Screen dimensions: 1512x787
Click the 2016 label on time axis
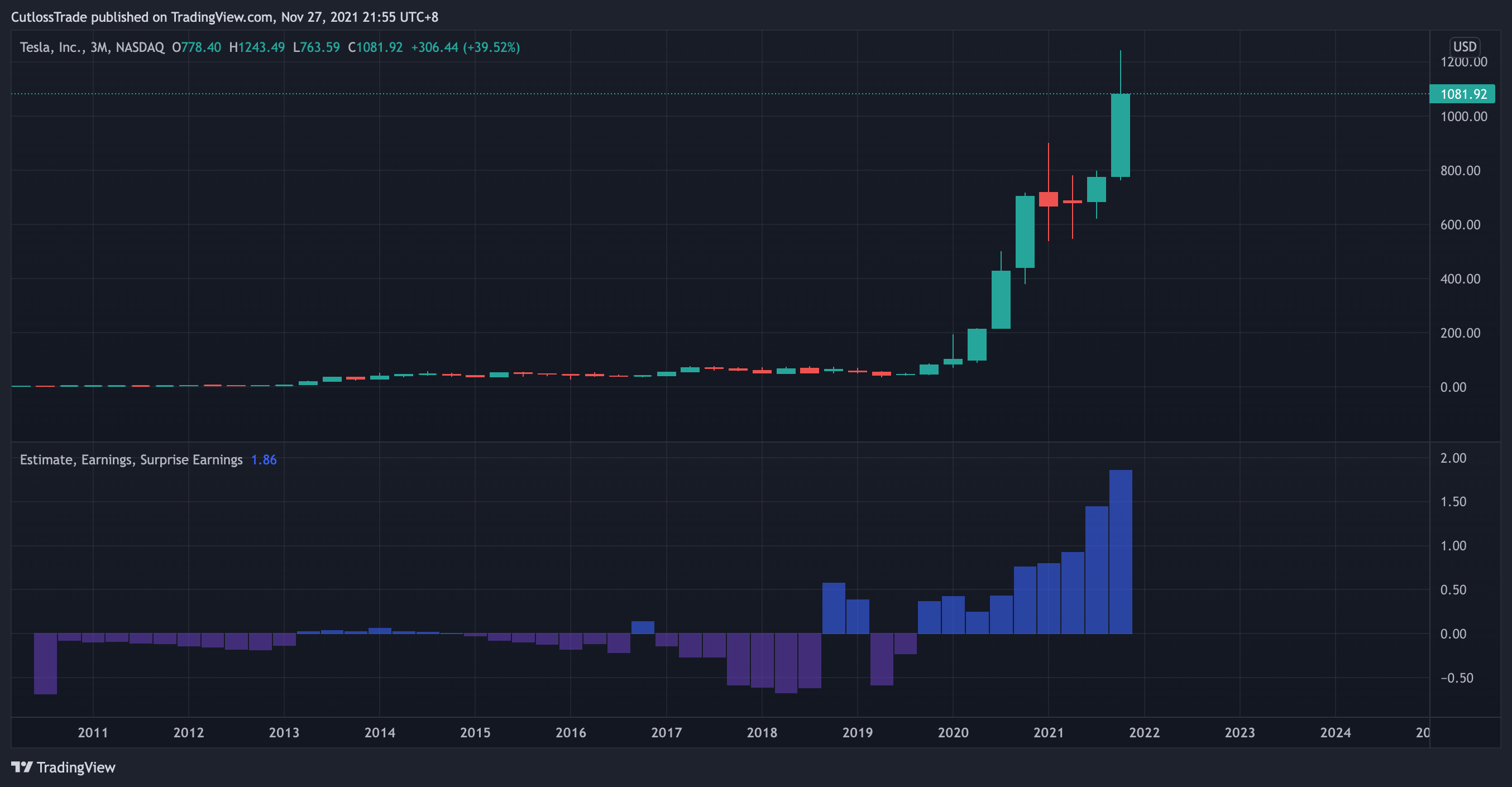pos(571,732)
